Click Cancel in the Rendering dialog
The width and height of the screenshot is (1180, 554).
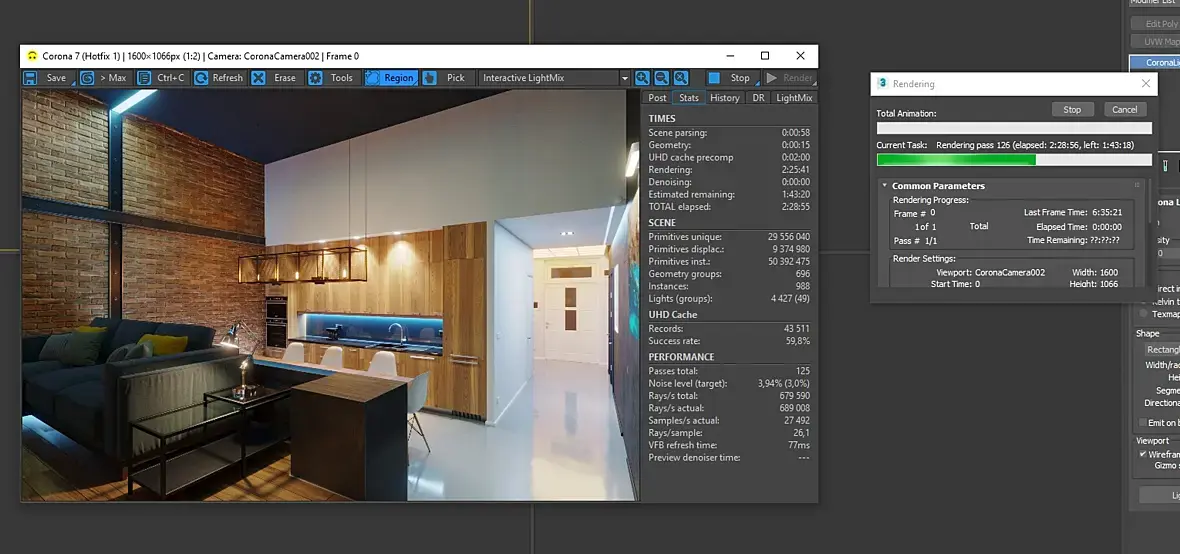pyautogui.click(x=1125, y=110)
